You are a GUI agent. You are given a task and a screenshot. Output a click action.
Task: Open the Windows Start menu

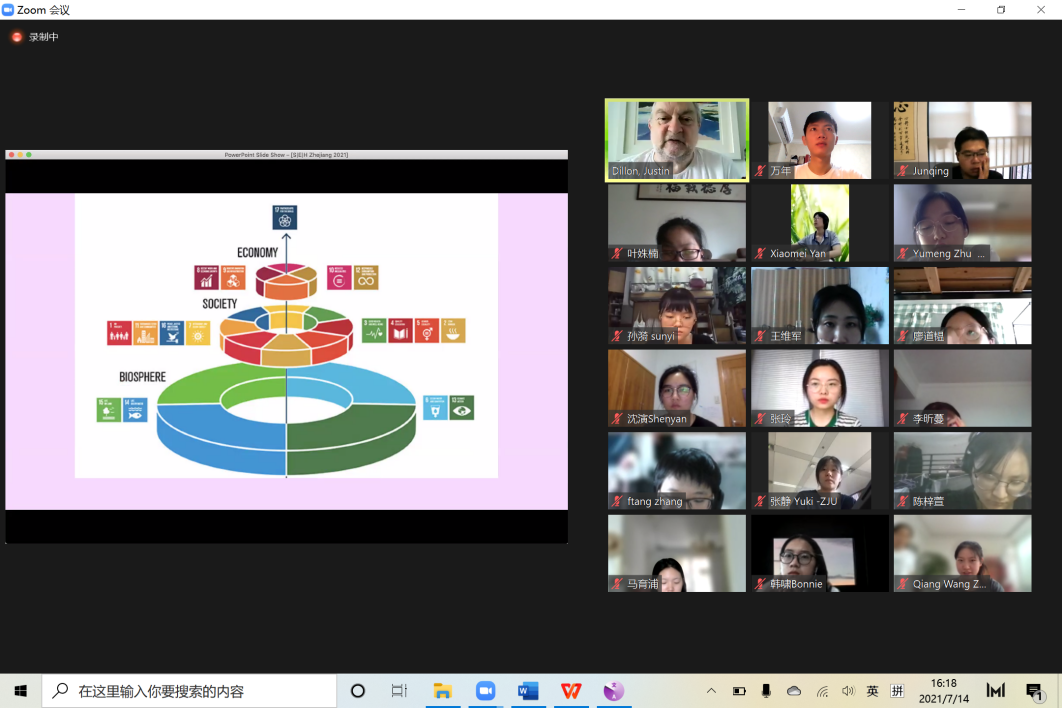point(20,691)
